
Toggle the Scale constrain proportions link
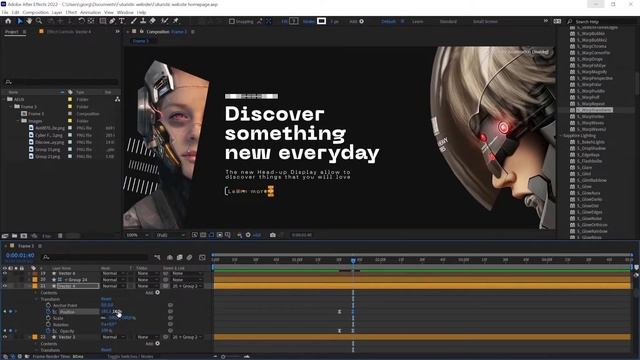tap(104, 318)
